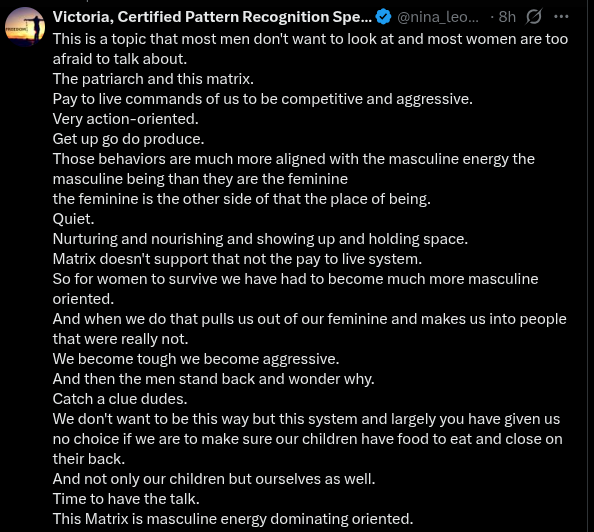
Task: Click the 8h post timestamp
Action: coord(507,17)
